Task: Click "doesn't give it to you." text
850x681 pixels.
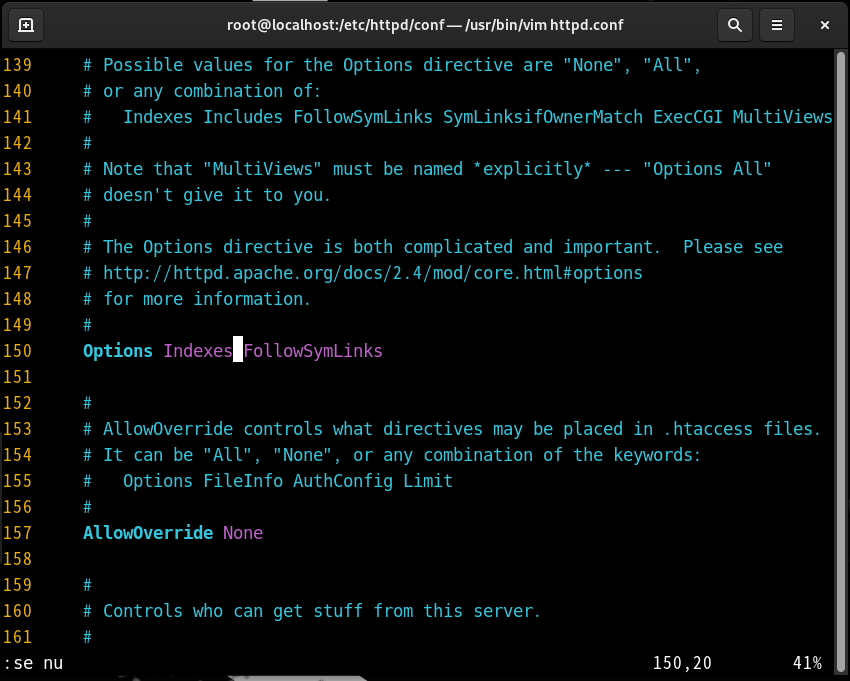Action: click(217, 195)
